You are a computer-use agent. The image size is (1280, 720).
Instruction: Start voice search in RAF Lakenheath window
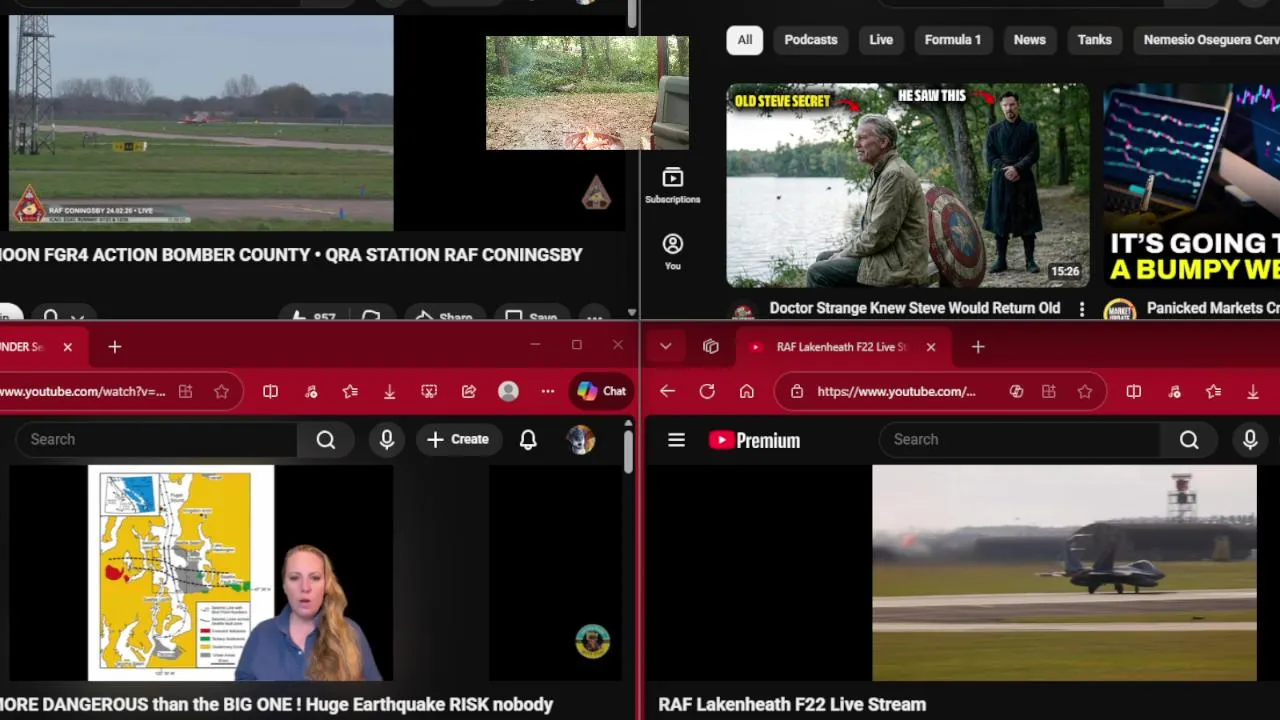pos(1250,439)
